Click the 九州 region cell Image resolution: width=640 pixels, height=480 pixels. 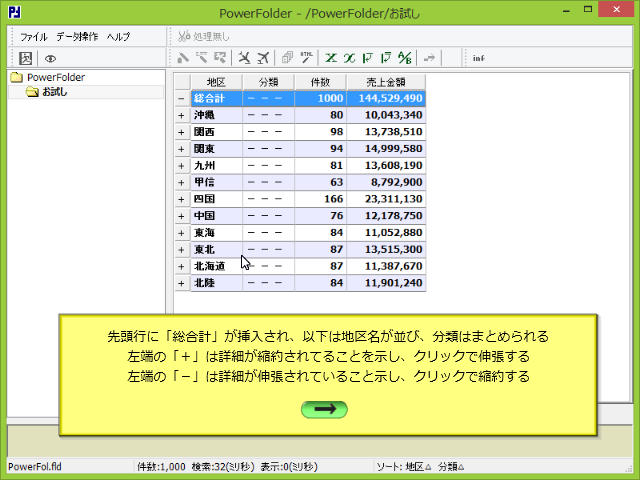216,165
